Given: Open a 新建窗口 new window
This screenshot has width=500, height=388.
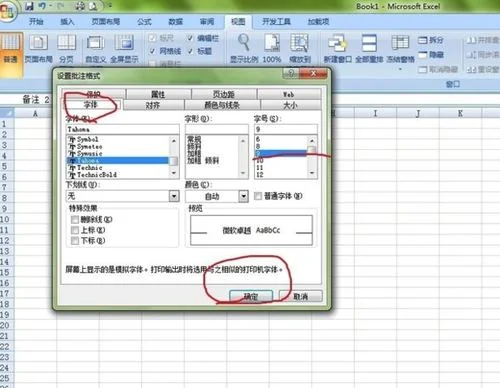Looking at the screenshot, I should [x=337, y=49].
